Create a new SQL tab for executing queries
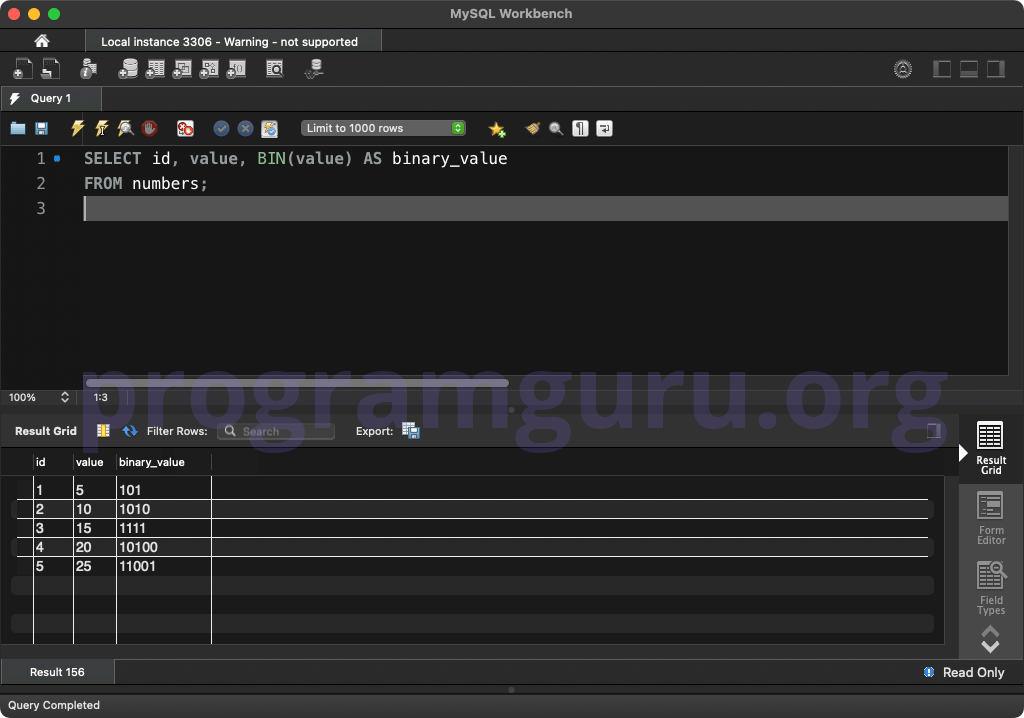The width and height of the screenshot is (1024, 718). click(x=22, y=69)
